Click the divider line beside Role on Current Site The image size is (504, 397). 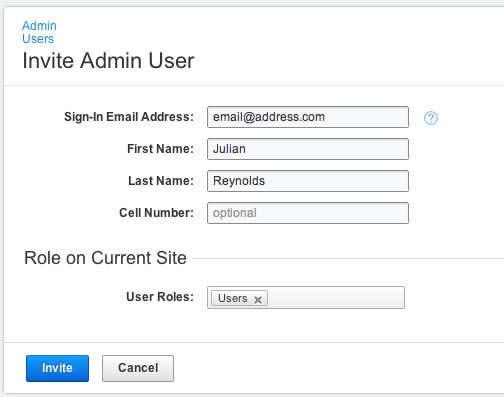348,258
